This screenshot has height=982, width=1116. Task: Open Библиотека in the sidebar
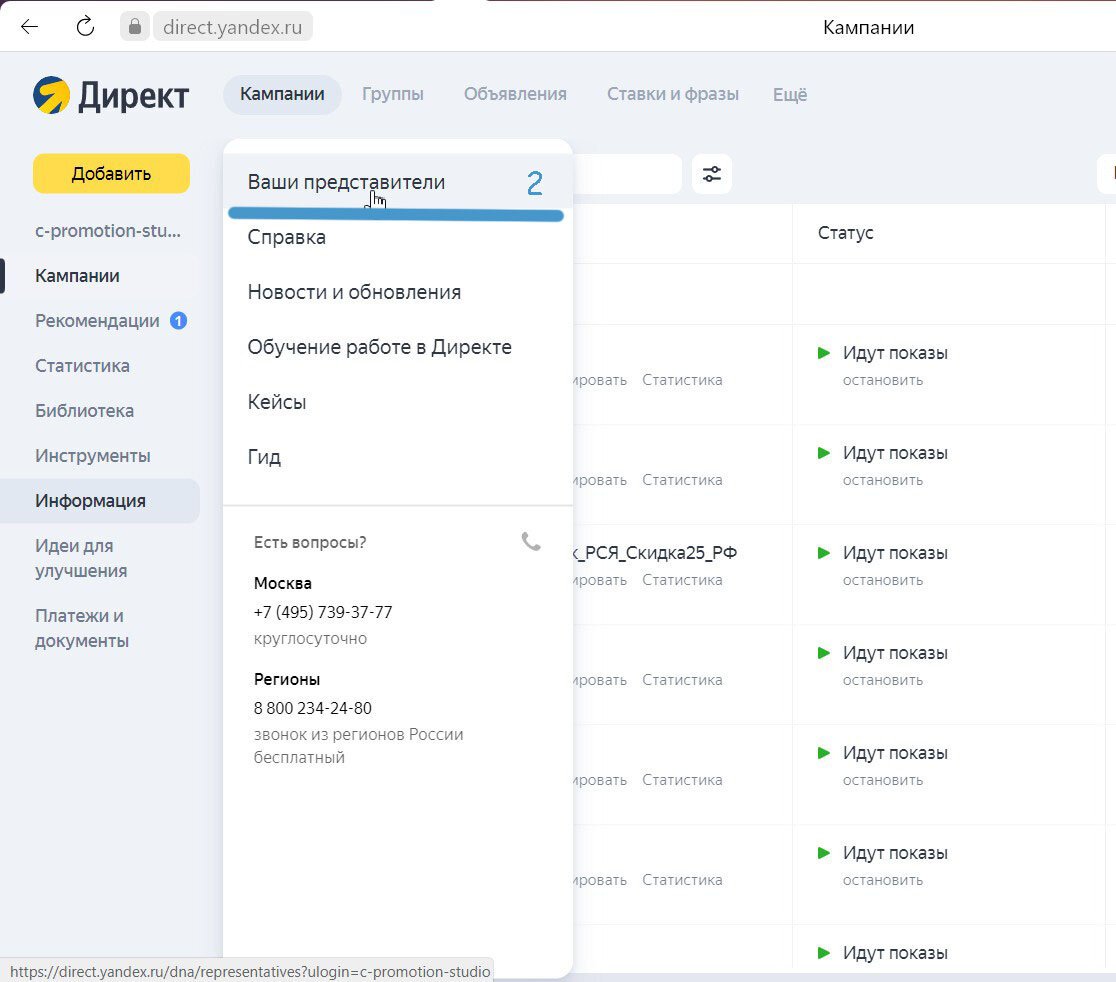point(84,411)
